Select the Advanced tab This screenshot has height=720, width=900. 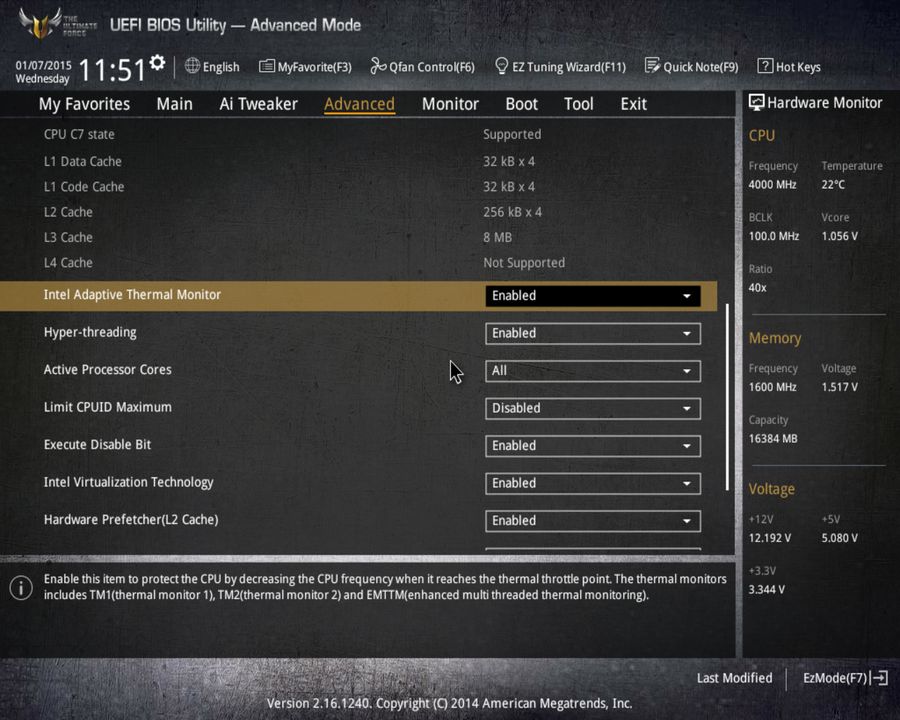pyautogui.click(x=359, y=104)
